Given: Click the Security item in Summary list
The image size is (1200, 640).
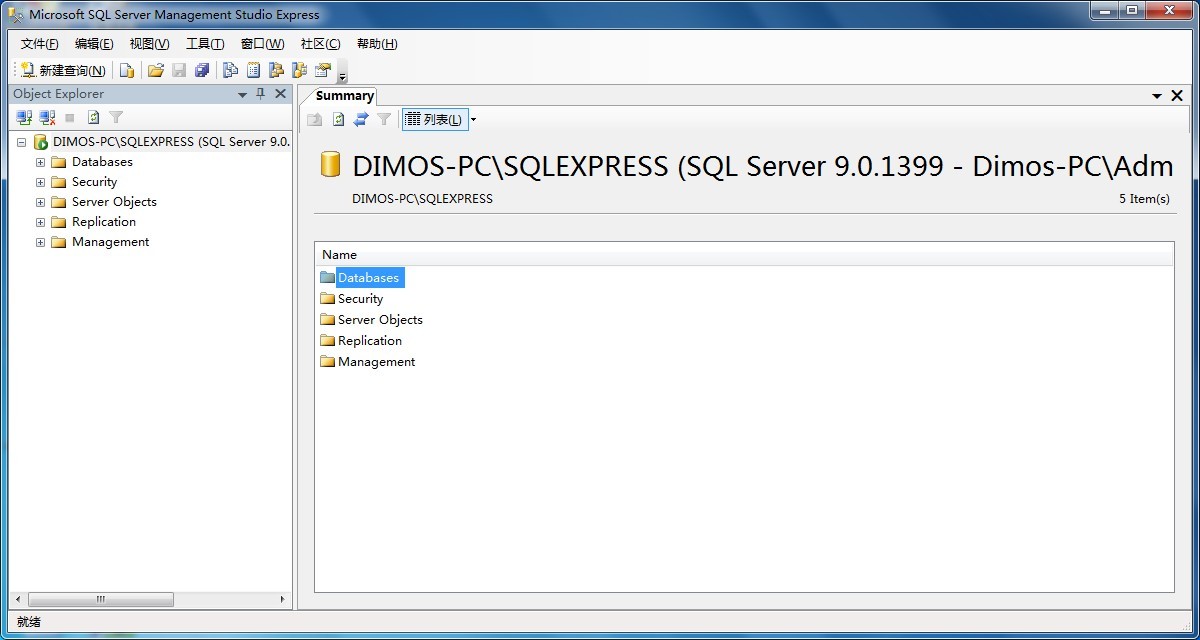Looking at the screenshot, I should click(352, 299).
